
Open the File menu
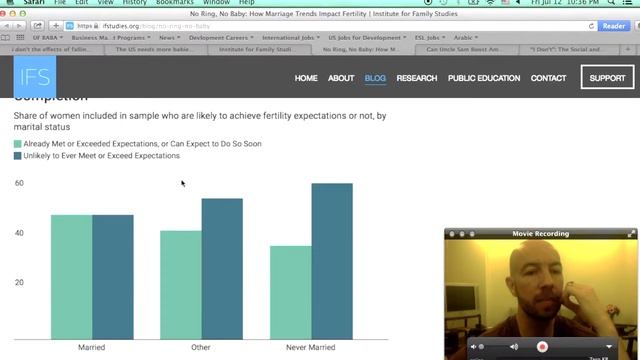60,2
